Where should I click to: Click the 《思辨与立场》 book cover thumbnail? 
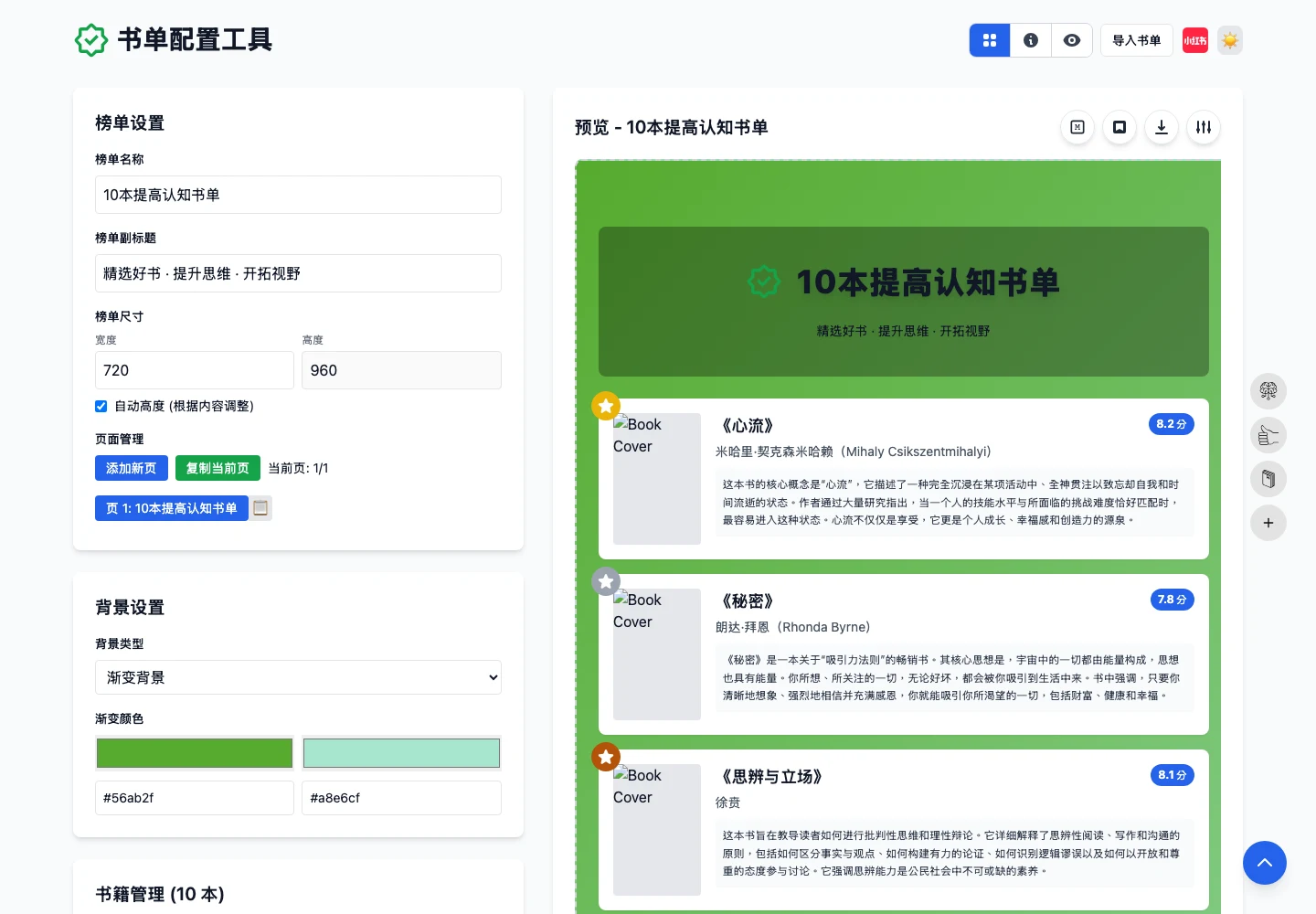pos(657,830)
